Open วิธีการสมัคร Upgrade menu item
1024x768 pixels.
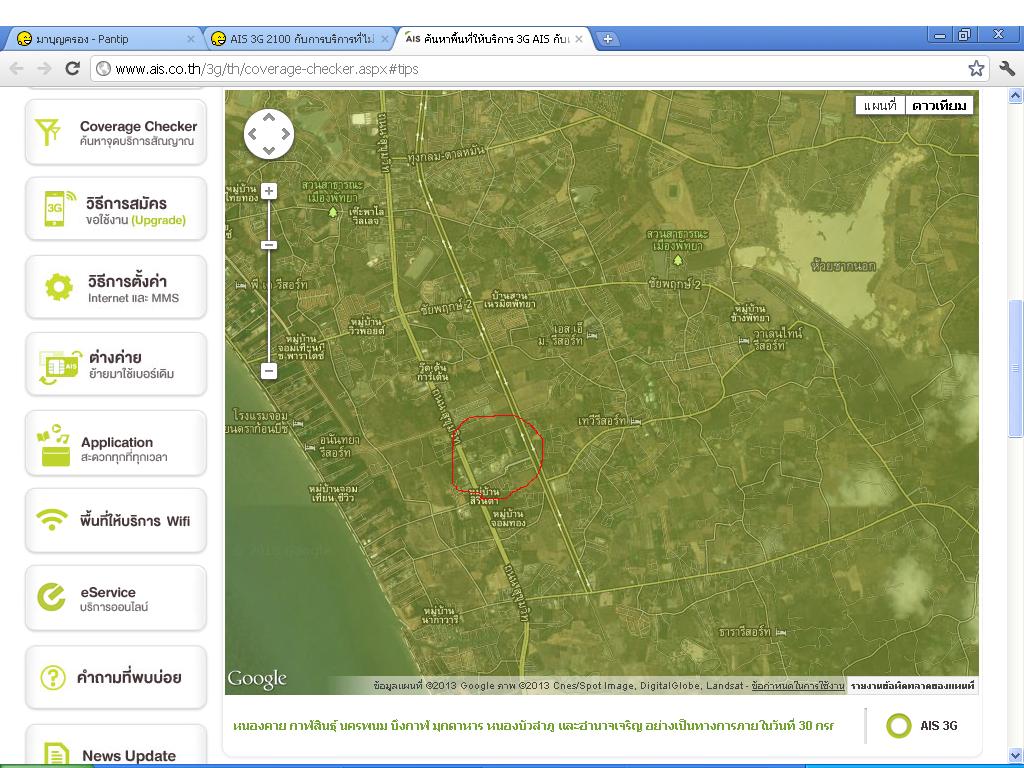point(116,209)
